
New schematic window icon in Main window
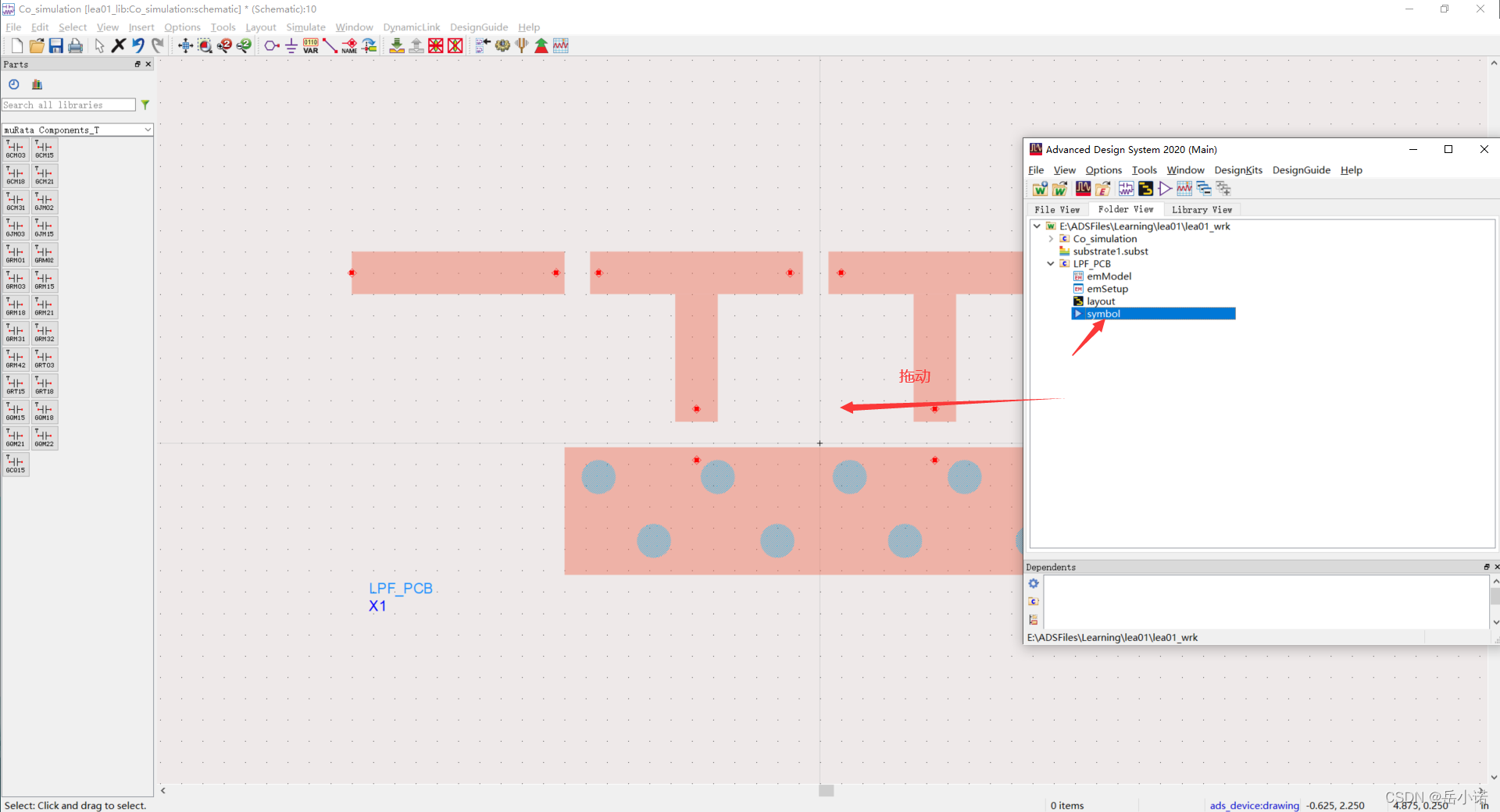point(1126,189)
